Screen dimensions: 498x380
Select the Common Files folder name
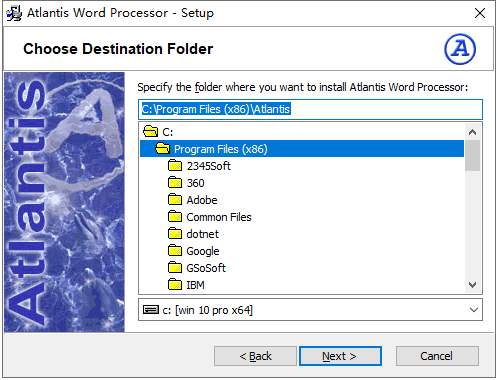pos(219,217)
